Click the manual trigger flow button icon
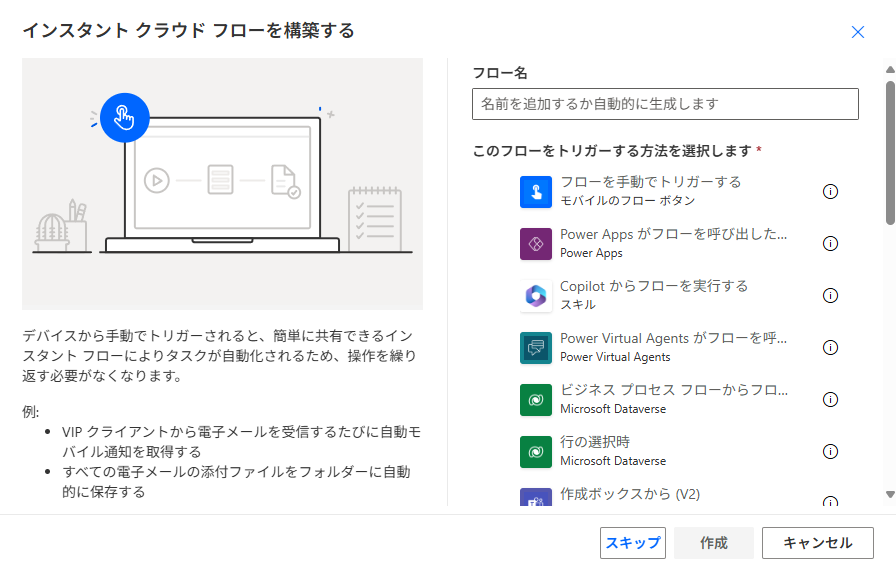 (535, 192)
